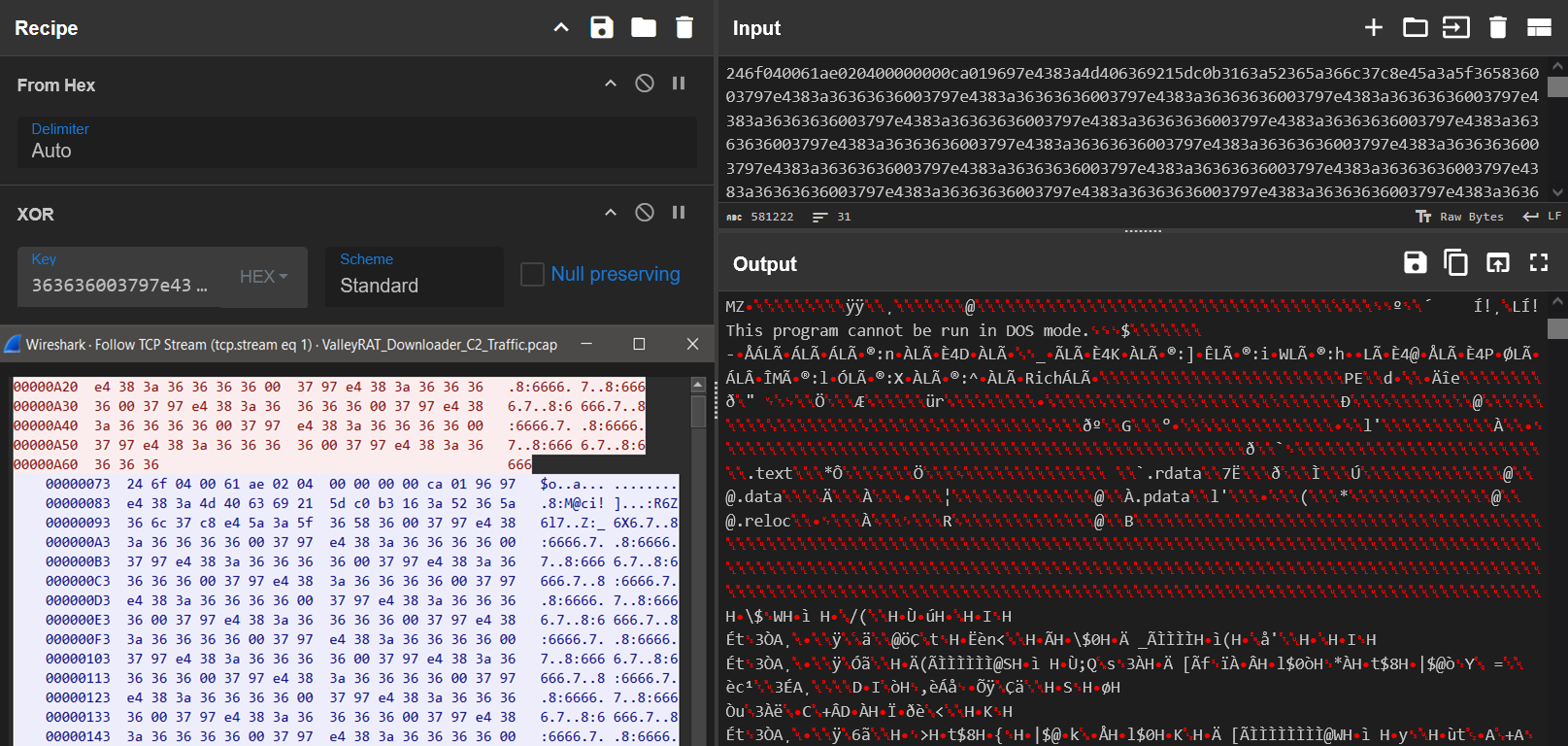Click the 00000A20 offset row in Wireshark

point(329,387)
